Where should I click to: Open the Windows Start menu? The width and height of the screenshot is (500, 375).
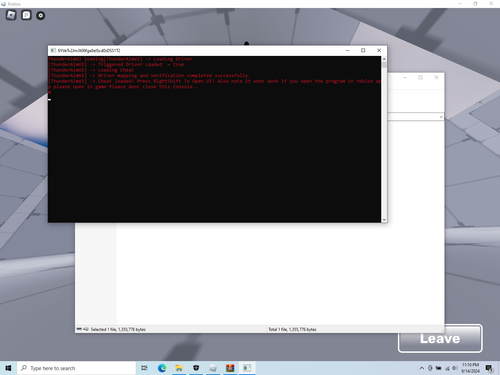click(x=8, y=368)
